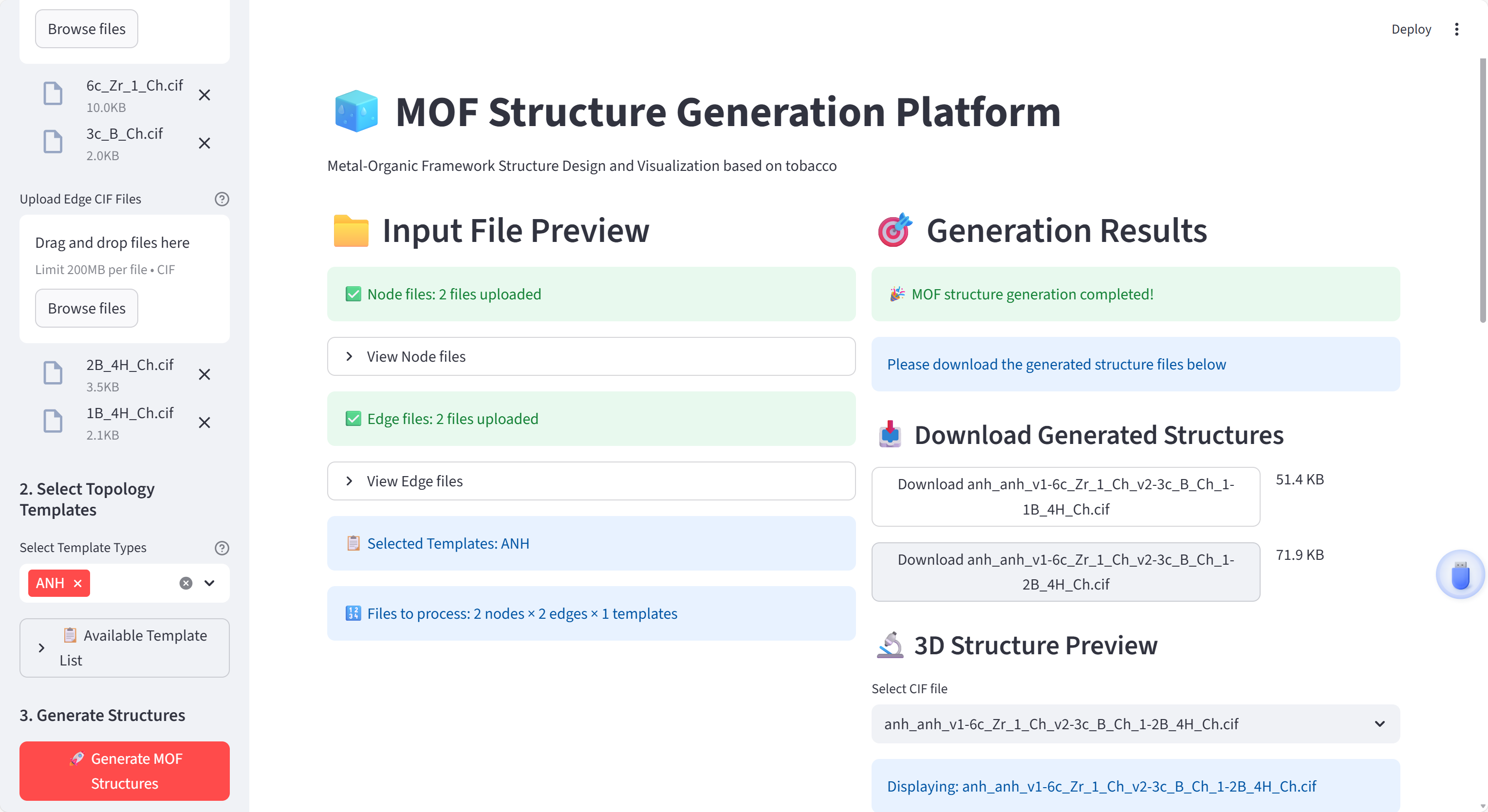Image resolution: width=1488 pixels, height=812 pixels.
Task: Open the three-dot main menu
Action: (x=1456, y=30)
